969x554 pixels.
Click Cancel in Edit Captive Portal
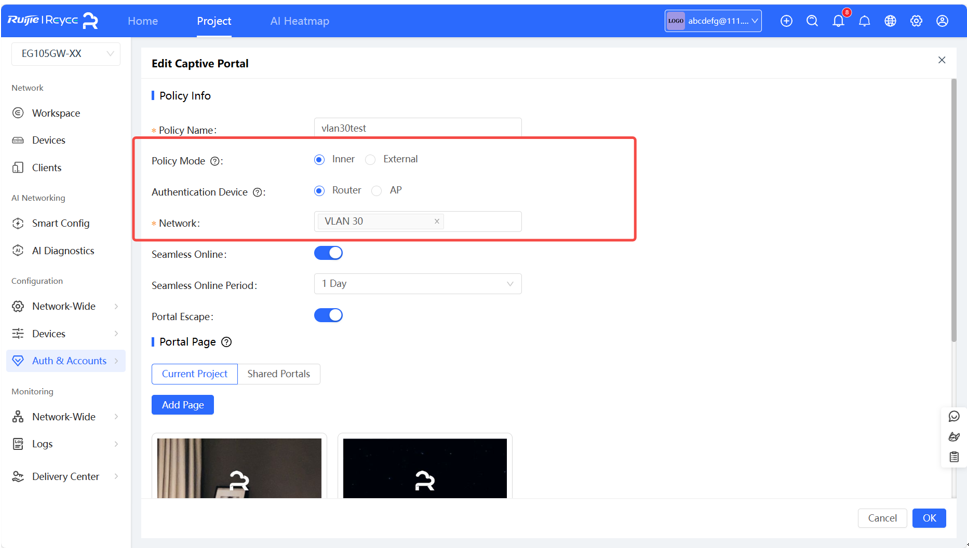coord(882,518)
